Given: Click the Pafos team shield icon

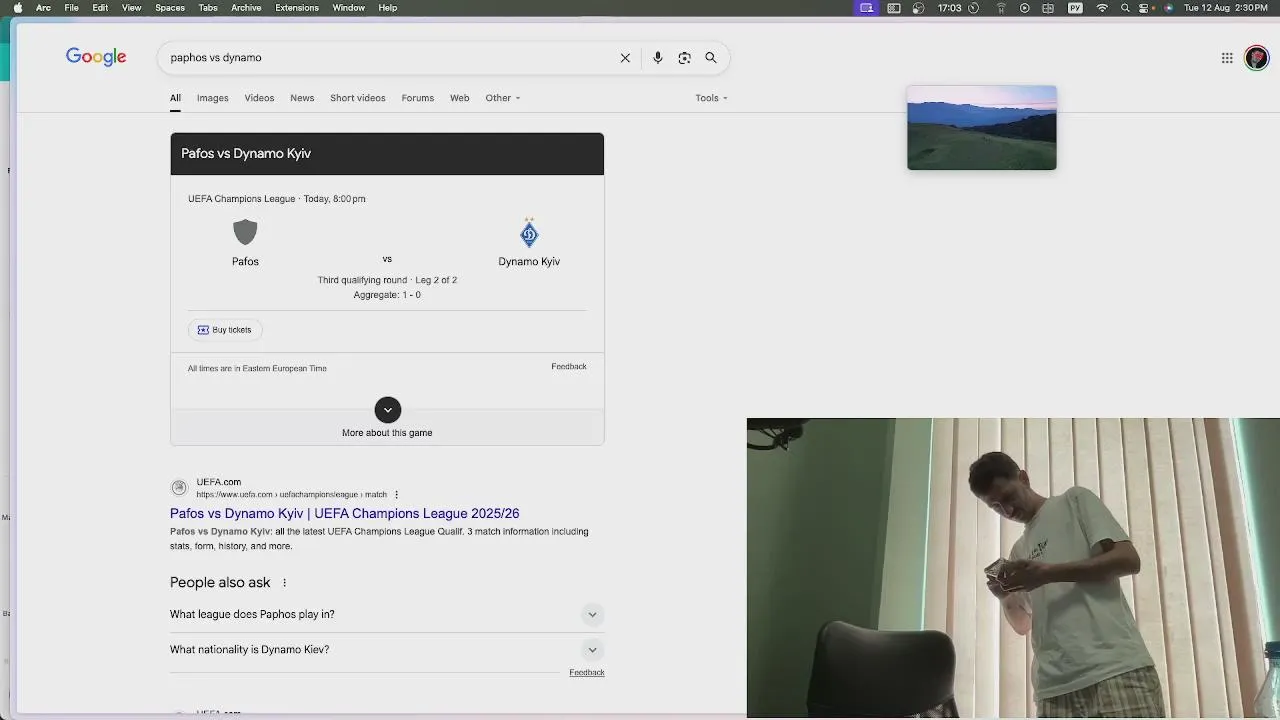Looking at the screenshot, I should [245, 232].
